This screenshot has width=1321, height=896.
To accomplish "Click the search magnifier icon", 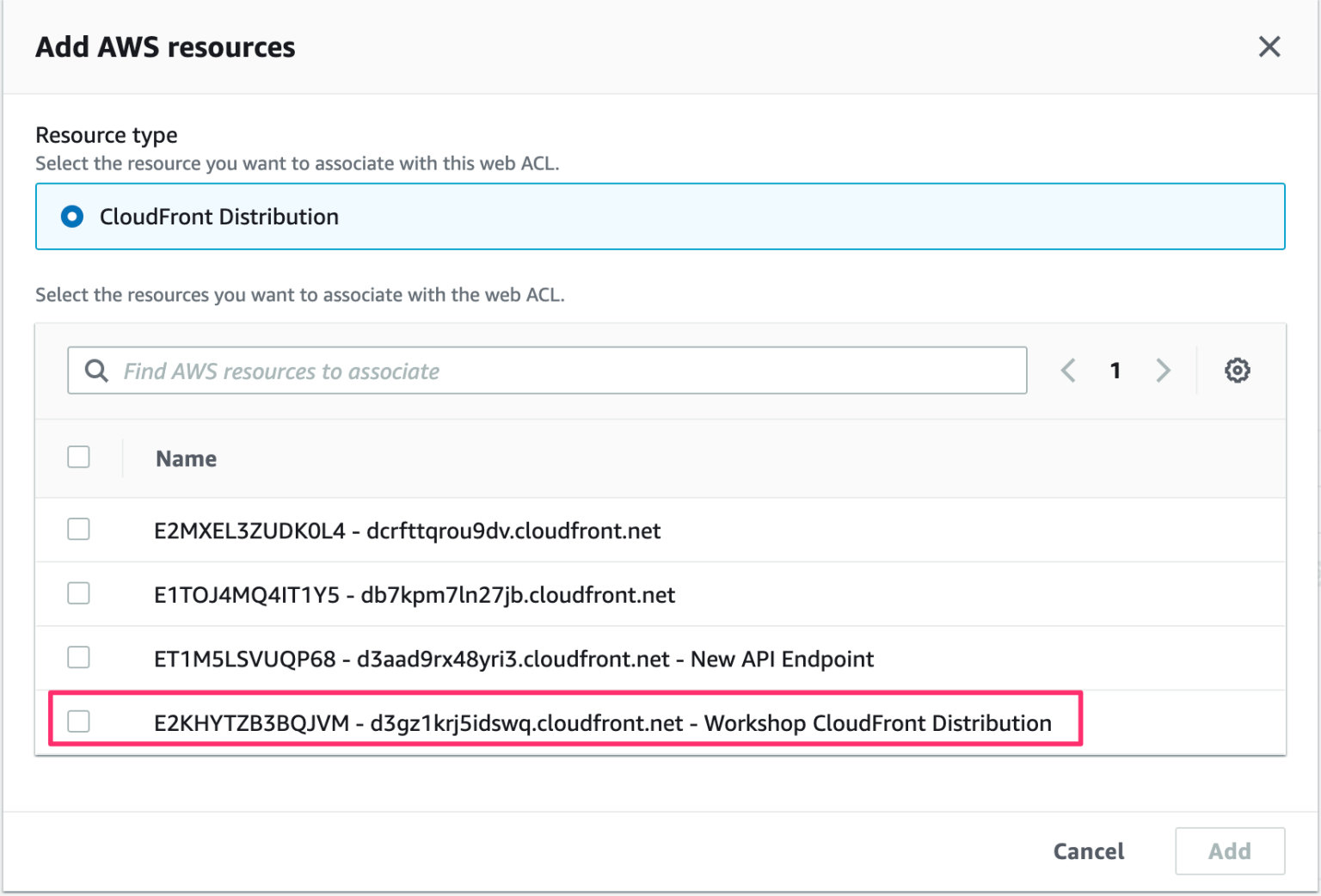I will tap(95, 370).
